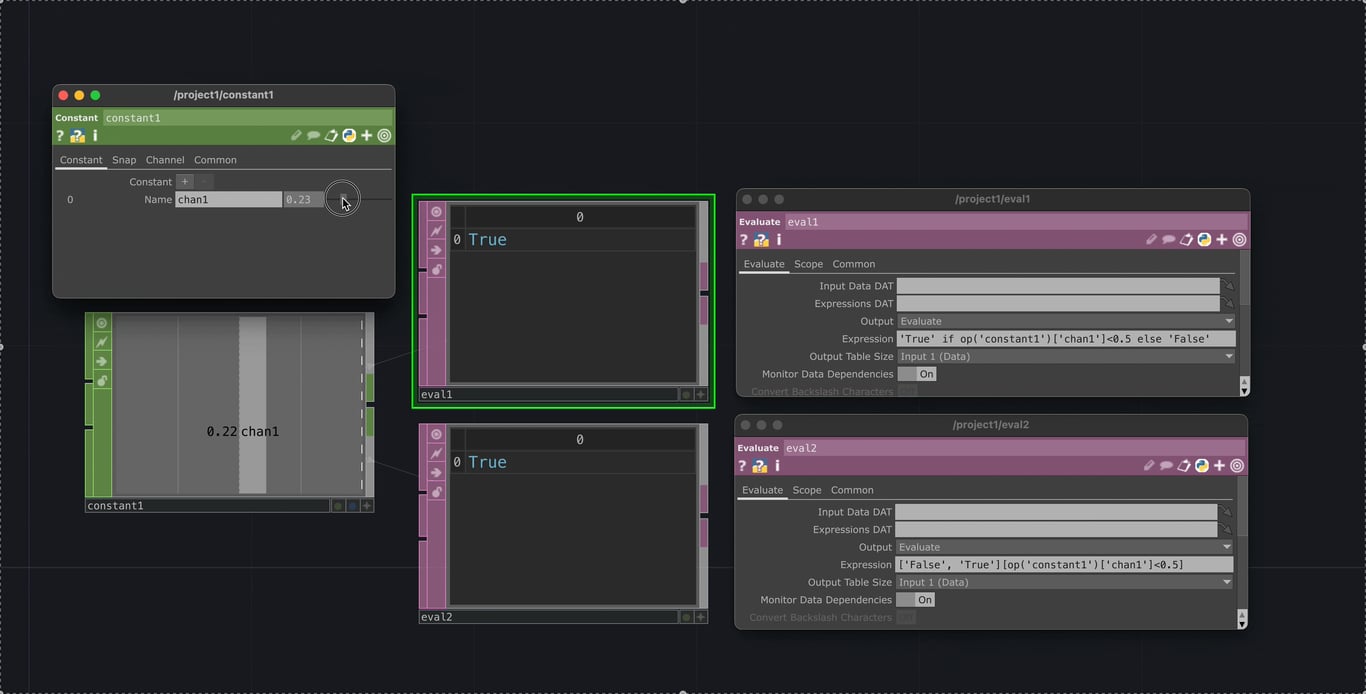Click the Snap tab on constant1
This screenshot has width=1366, height=694.
click(123, 159)
